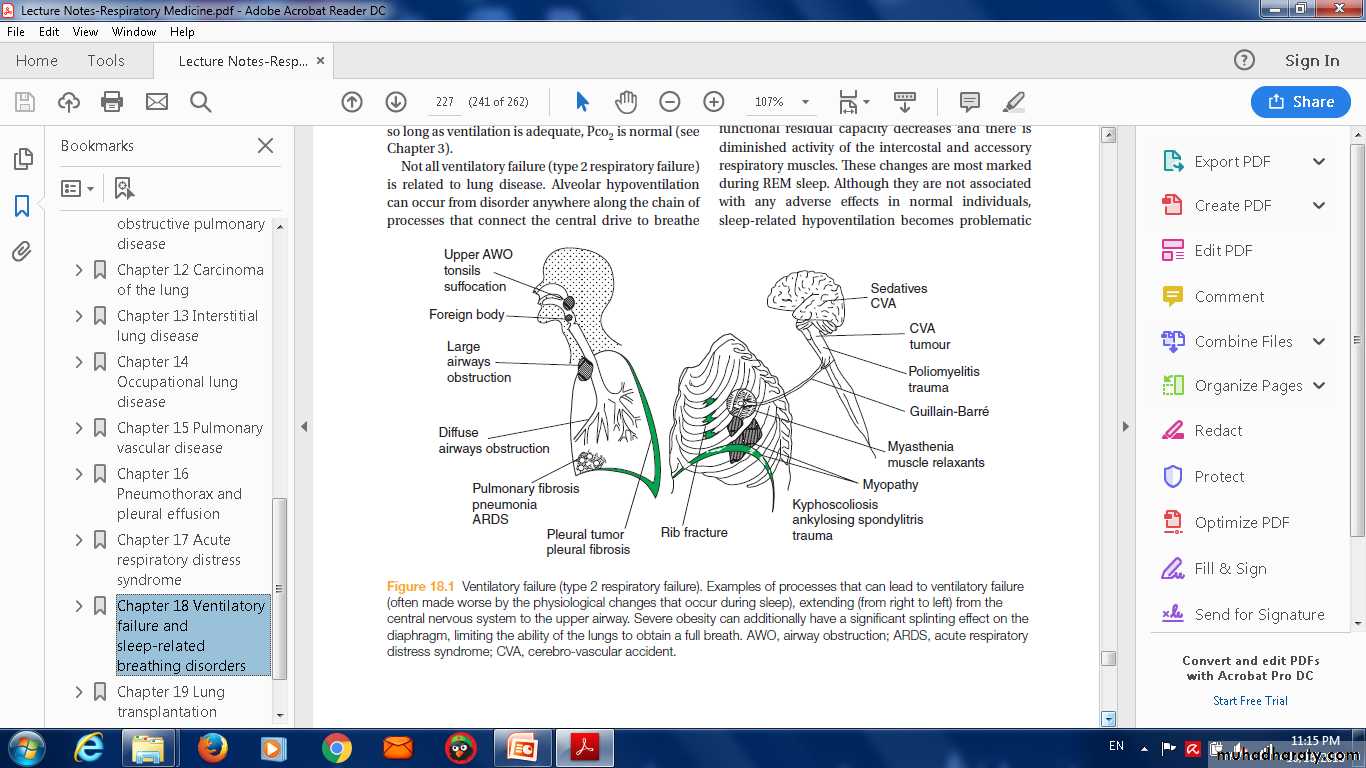1366x768 pixels.
Task: Go to next page arrow
Action: pos(396,102)
